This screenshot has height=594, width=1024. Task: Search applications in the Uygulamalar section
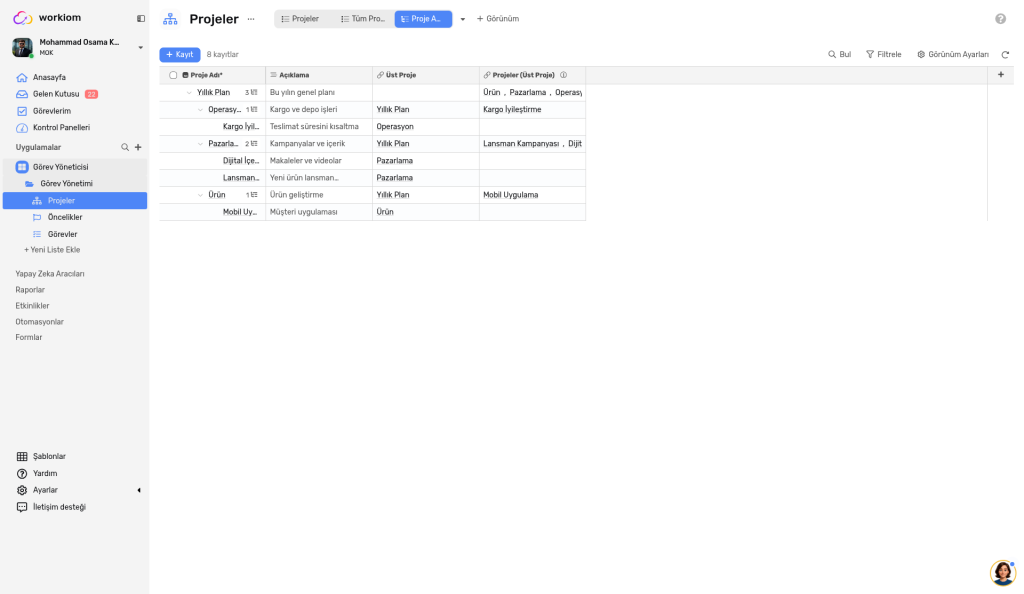click(x=125, y=148)
